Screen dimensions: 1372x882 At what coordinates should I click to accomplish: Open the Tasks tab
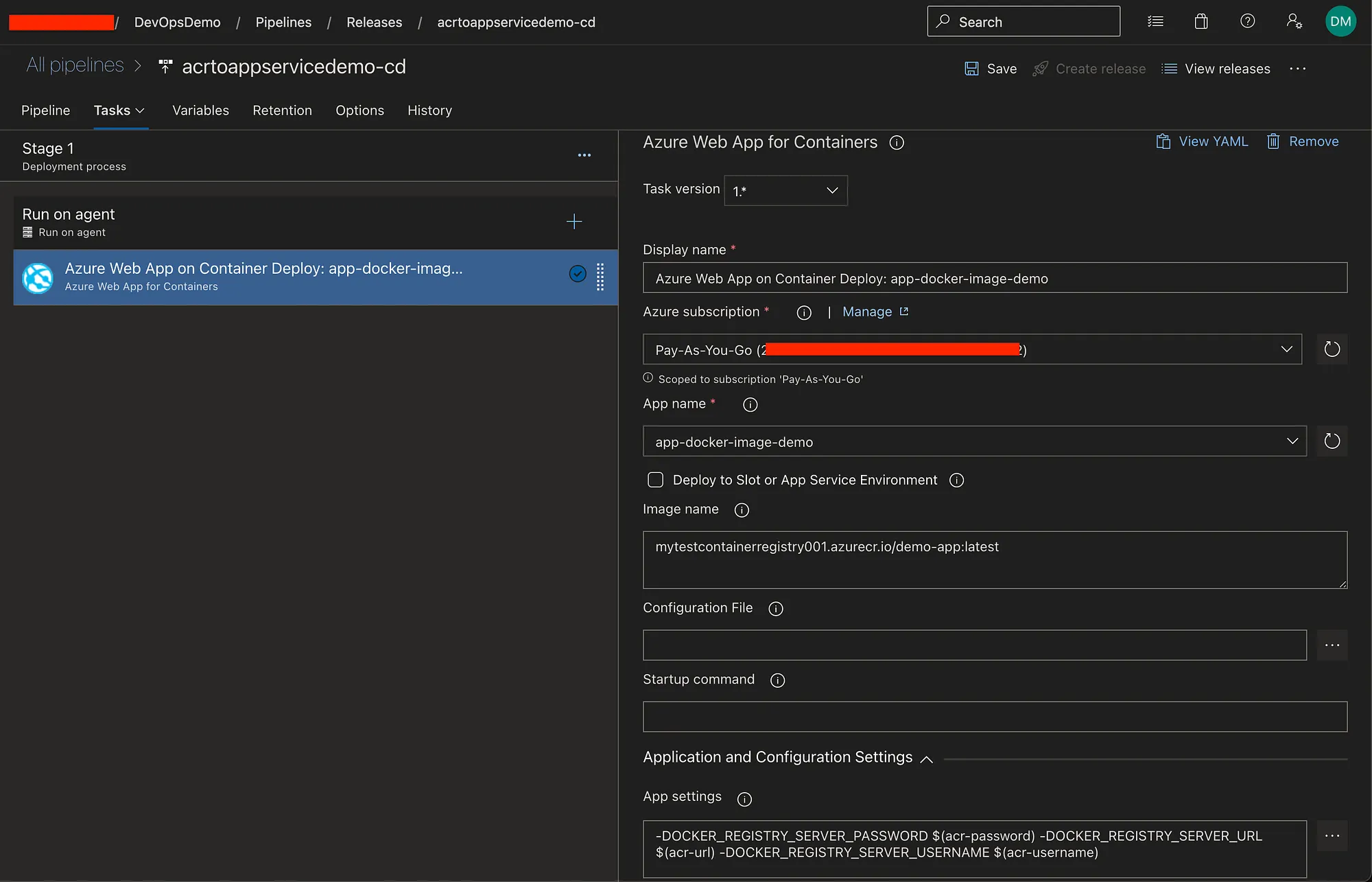point(112,111)
